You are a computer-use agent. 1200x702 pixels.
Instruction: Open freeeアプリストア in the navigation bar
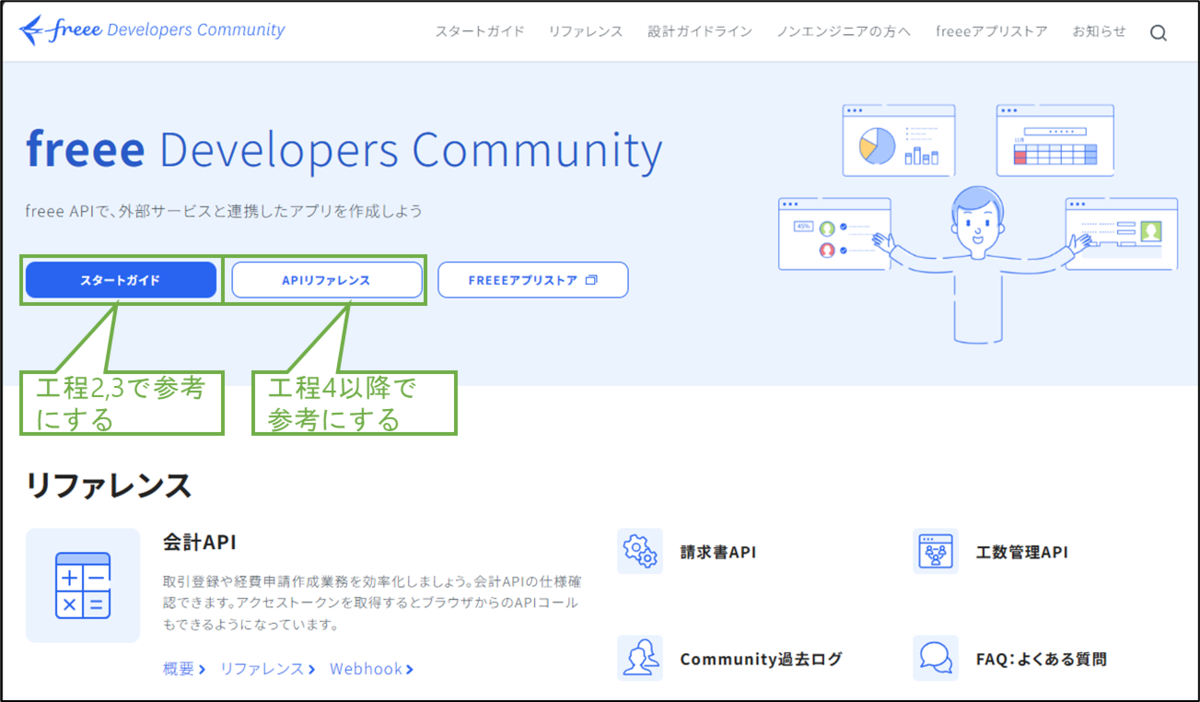click(992, 32)
